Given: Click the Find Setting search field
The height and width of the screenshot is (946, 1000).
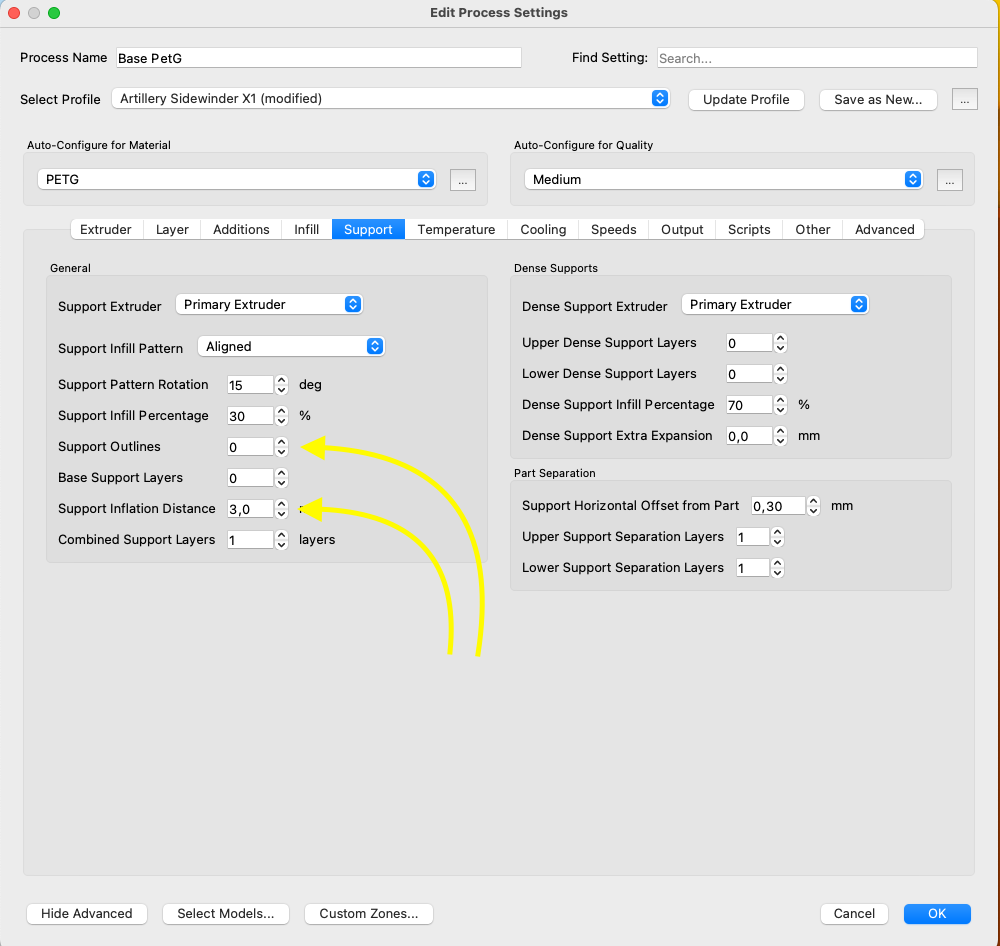Looking at the screenshot, I should (x=817, y=58).
